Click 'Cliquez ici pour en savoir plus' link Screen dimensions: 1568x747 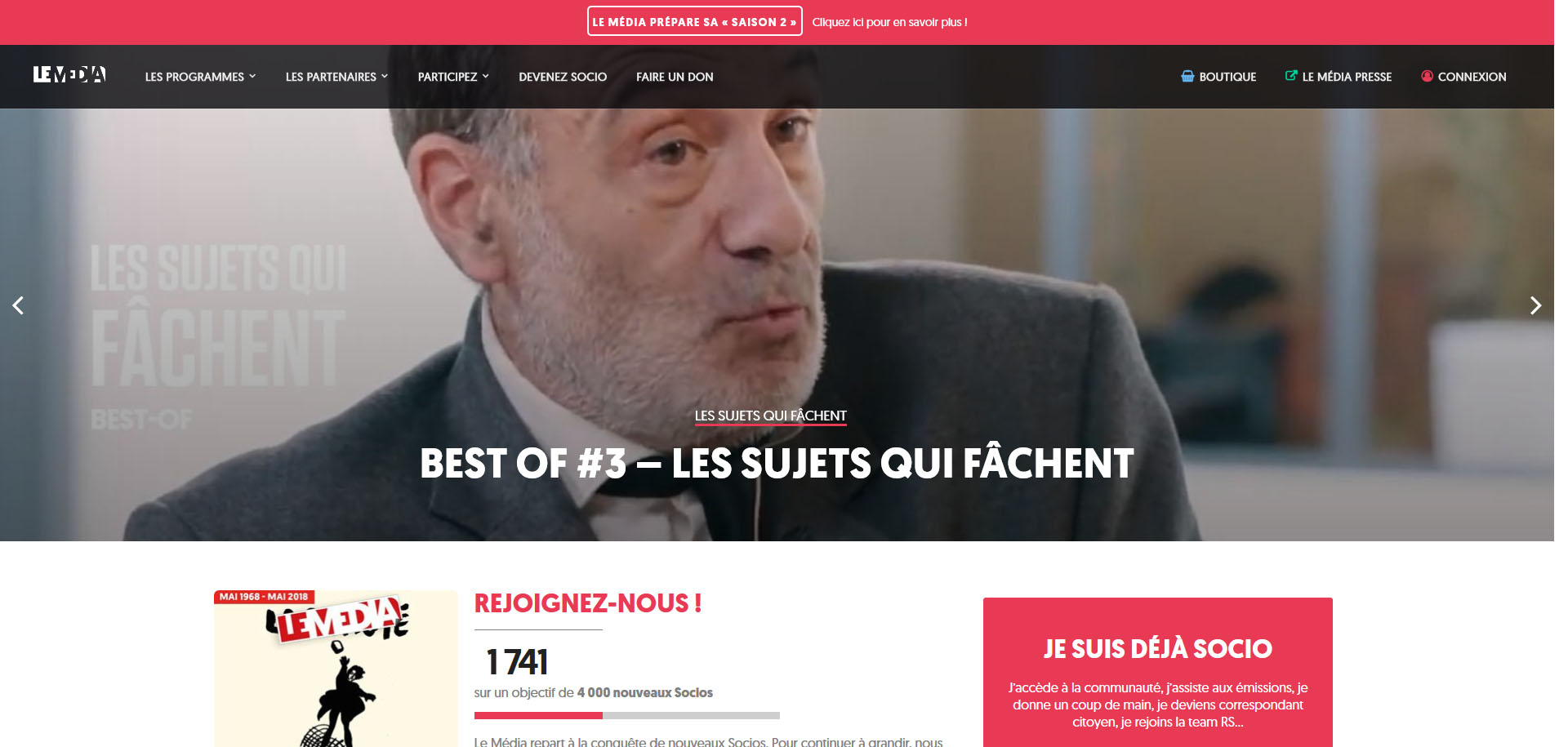tap(889, 22)
